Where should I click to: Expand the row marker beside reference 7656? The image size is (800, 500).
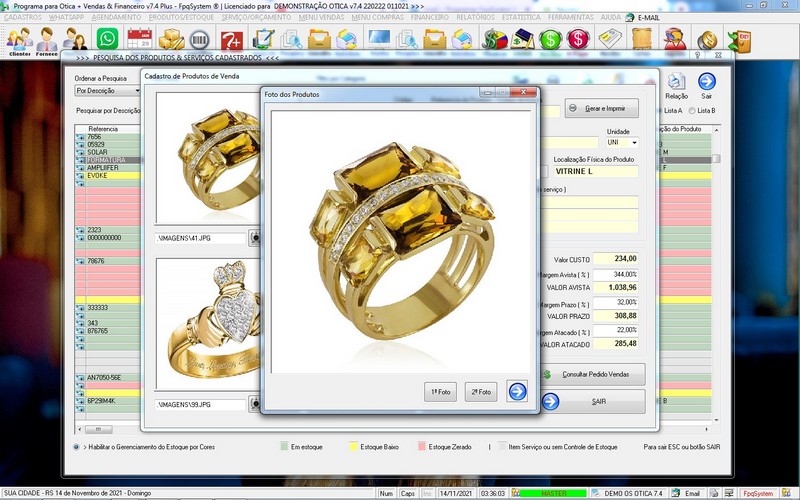pyautogui.click(x=81, y=137)
